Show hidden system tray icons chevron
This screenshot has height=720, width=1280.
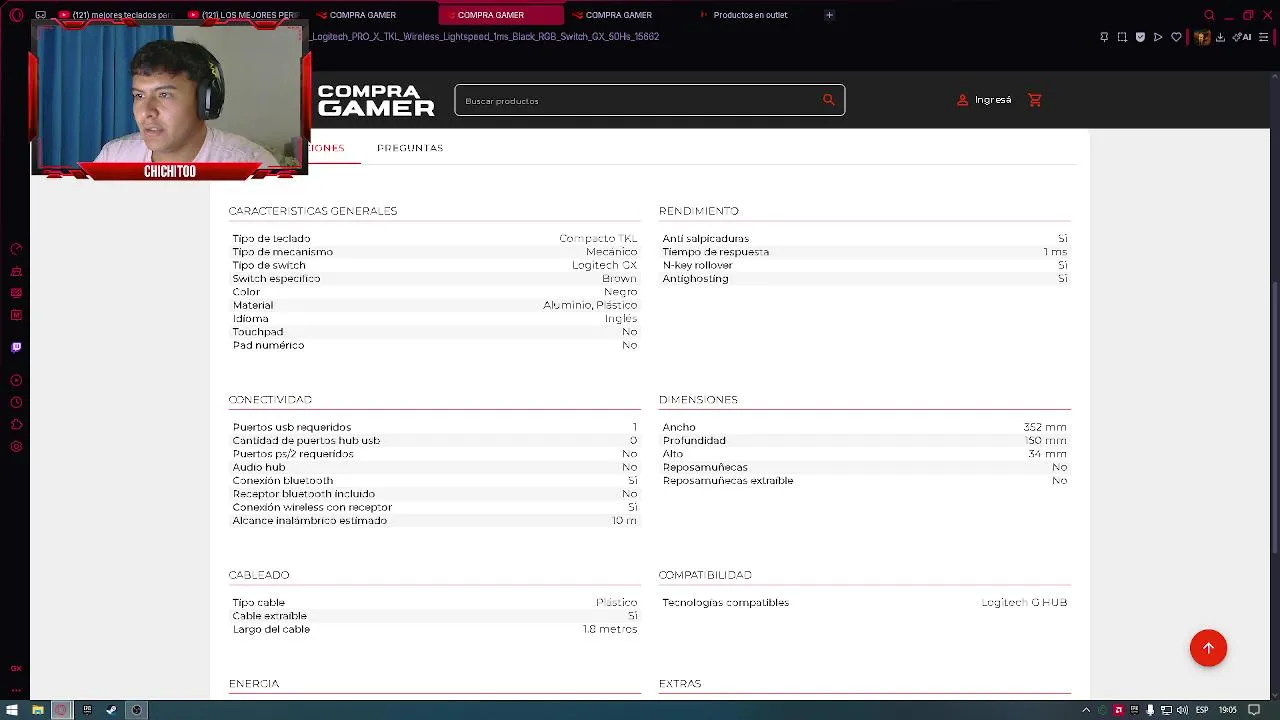tap(1086, 710)
